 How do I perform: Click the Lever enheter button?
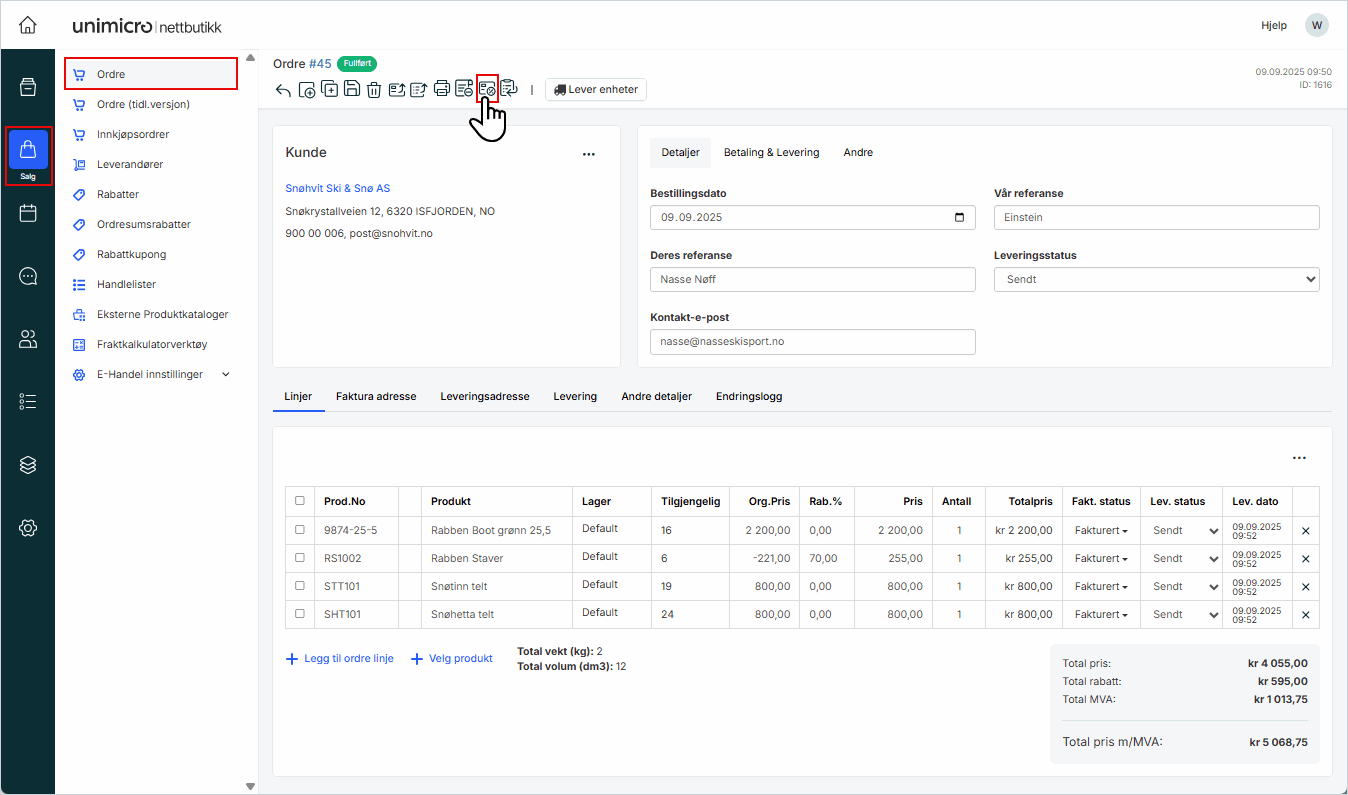pyautogui.click(x=595, y=90)
